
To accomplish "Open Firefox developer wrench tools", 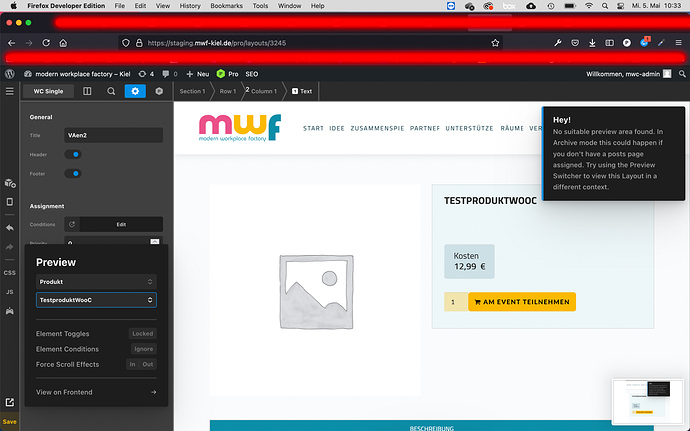I will [x=558, y=43].
